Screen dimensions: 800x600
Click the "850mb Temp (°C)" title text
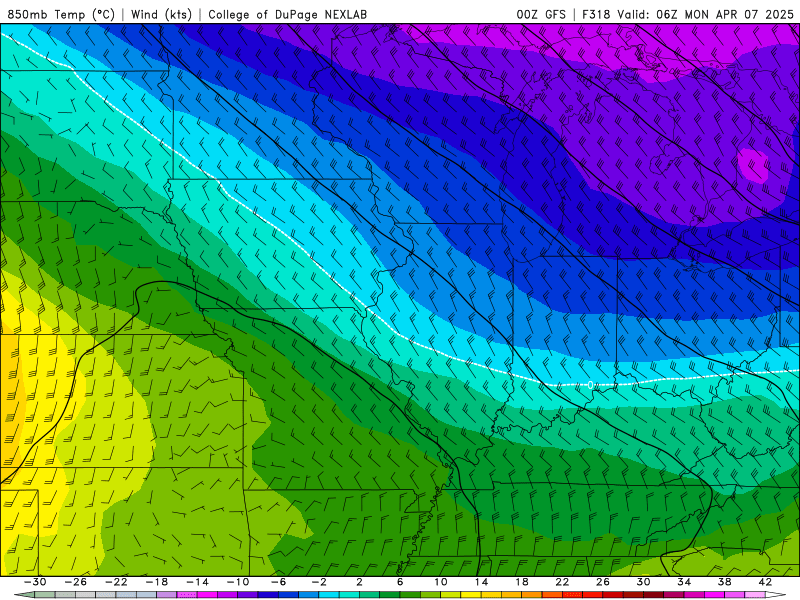[x=61, y=14]
